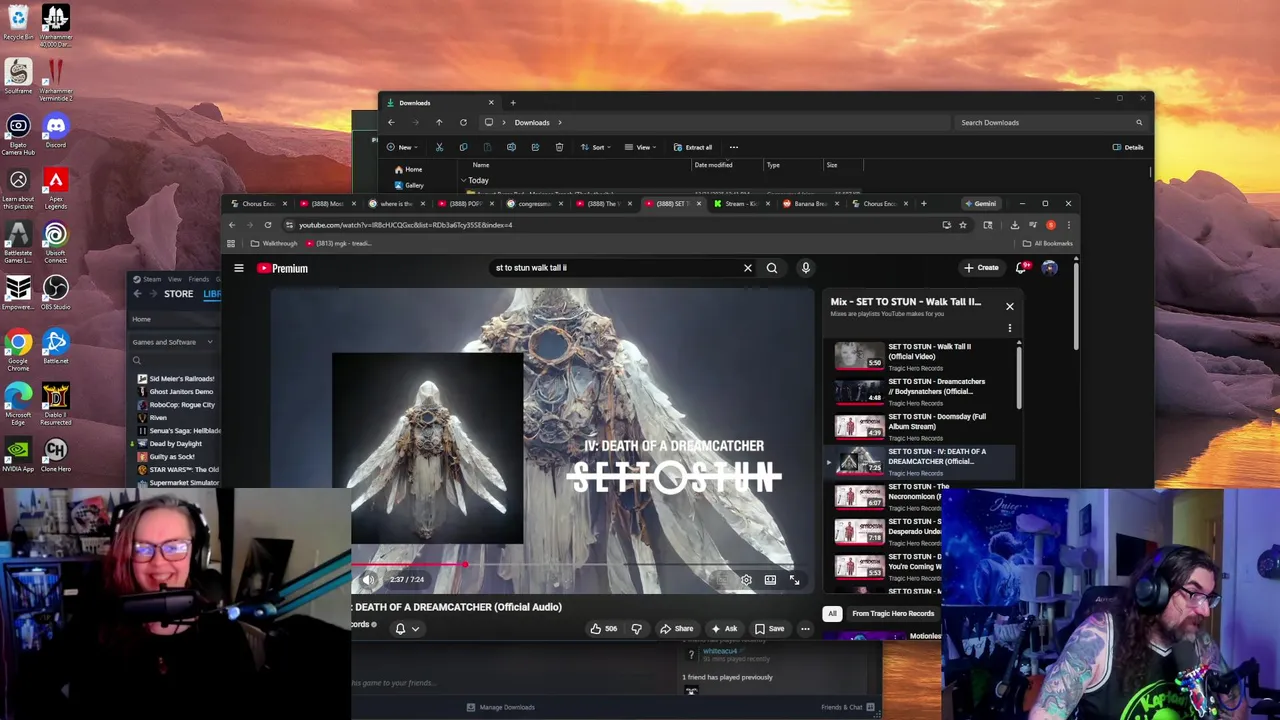
Task: Bookmark this page in Chrome
Action: tap(963, 225)
